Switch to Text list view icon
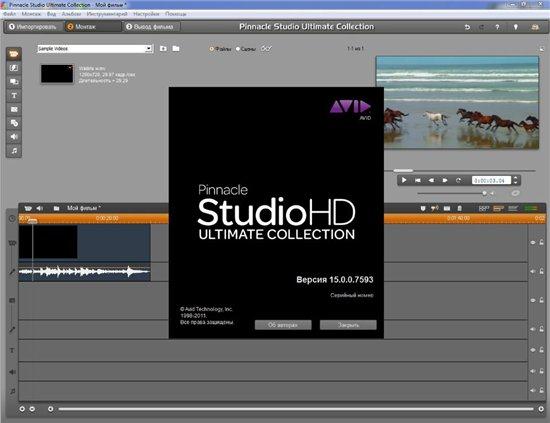Image resolution: width=550 pixels, height=423 pixels. coord(513,208)
